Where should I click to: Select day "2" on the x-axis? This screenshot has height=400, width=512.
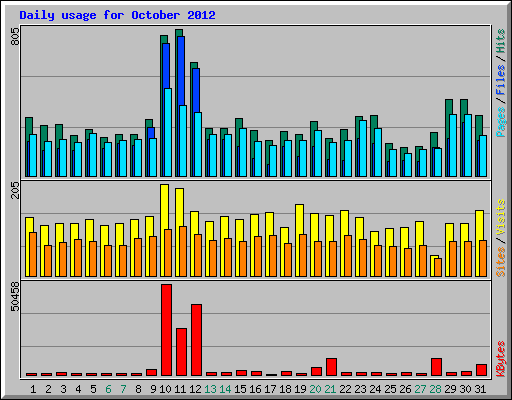48,389
